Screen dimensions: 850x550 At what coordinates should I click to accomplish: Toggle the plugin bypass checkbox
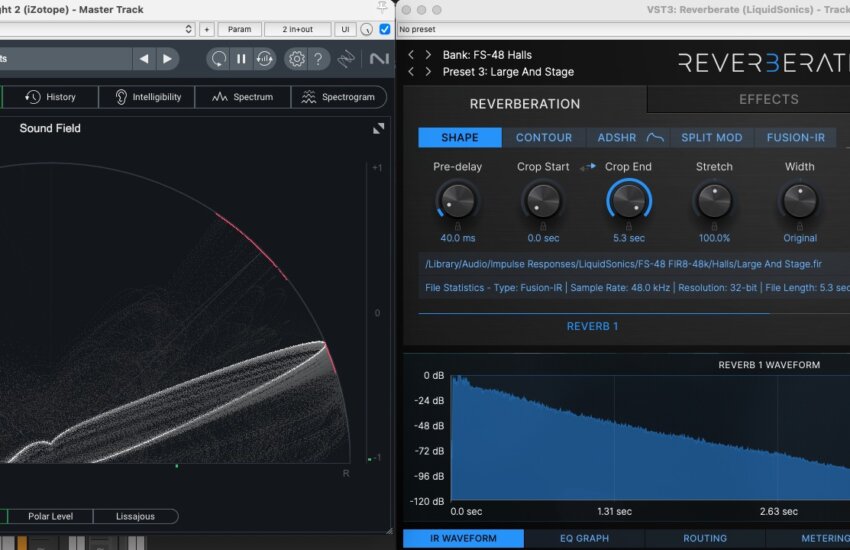point(385,30)
